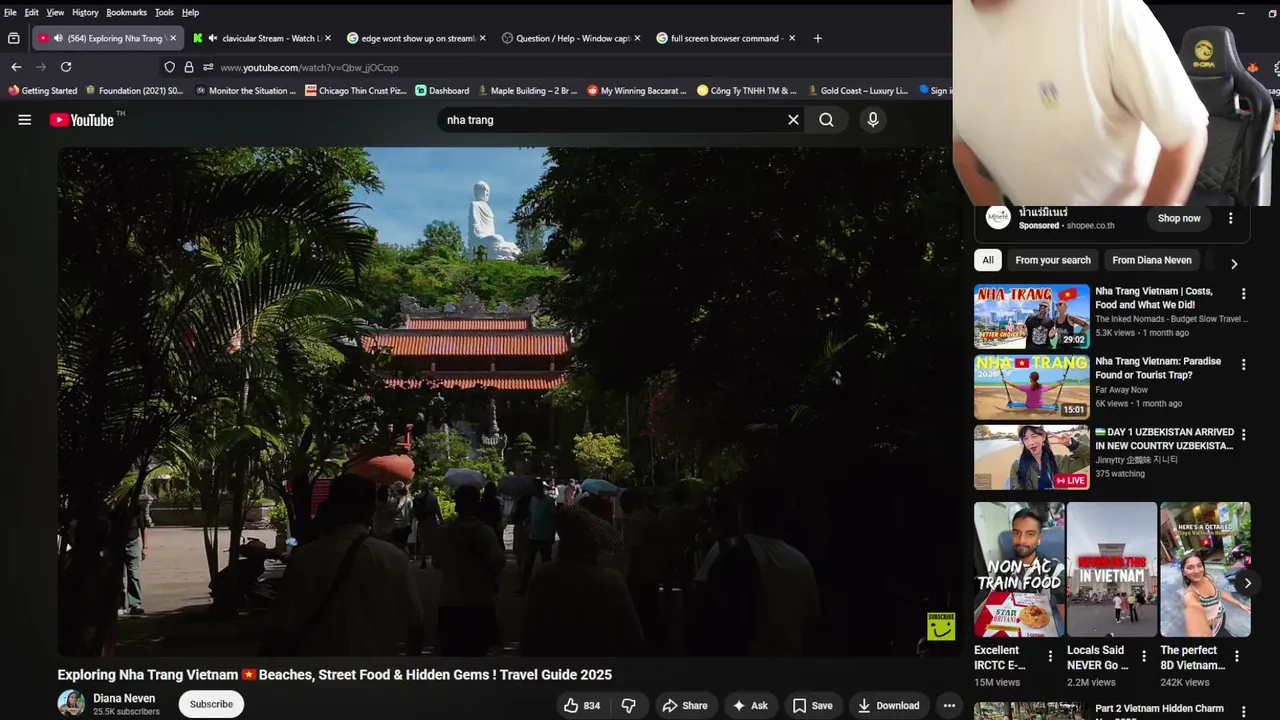Open options for perfect 8D Vietnam short
This screenshot has width=1280, height=720.
[1236, 656]
